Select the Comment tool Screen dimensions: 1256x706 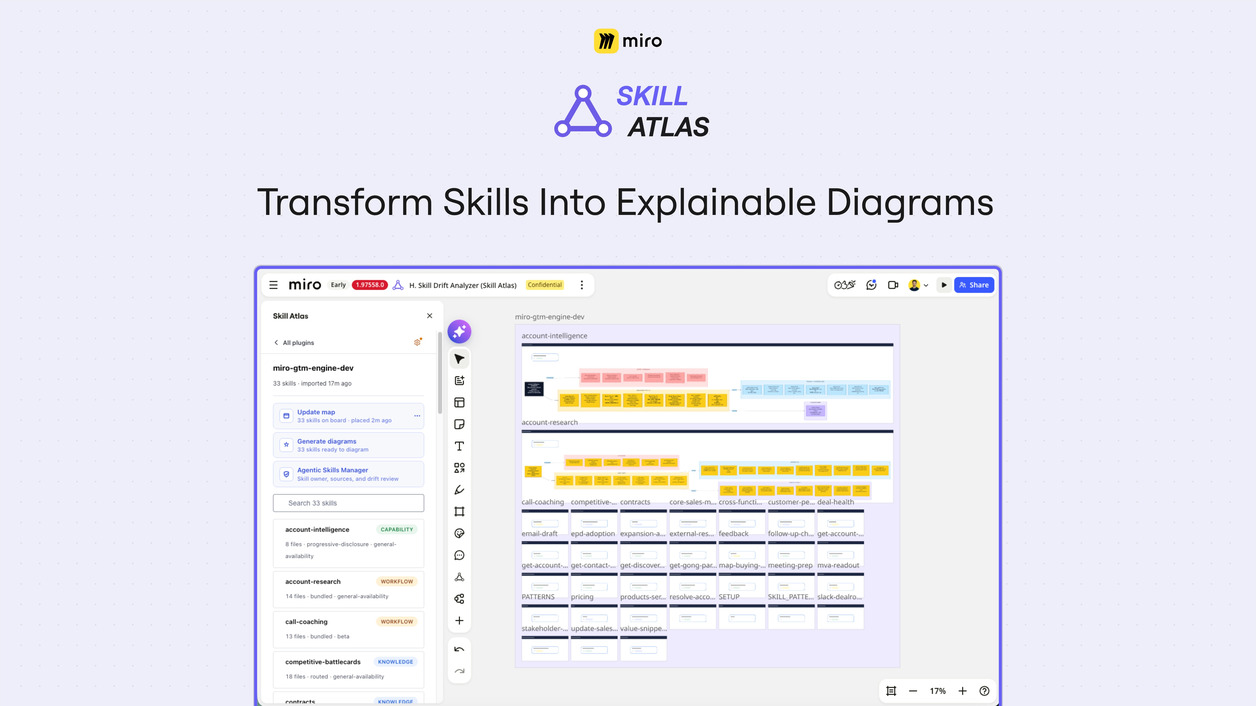459,555
